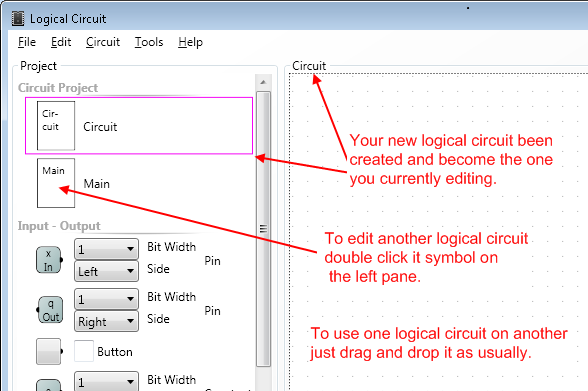This screenshot has width=588, height=391.
Task: Open the Side dropdown showing Right
Action: pos(106,321)
